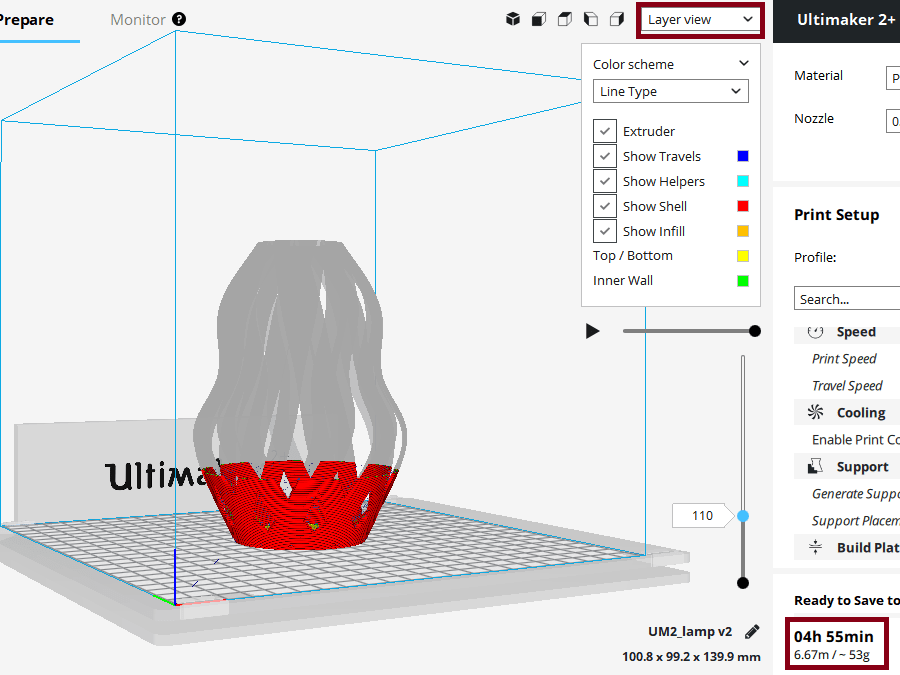
Task: Click the Material label
Action: pyautogui.click(x=818, y=76)
